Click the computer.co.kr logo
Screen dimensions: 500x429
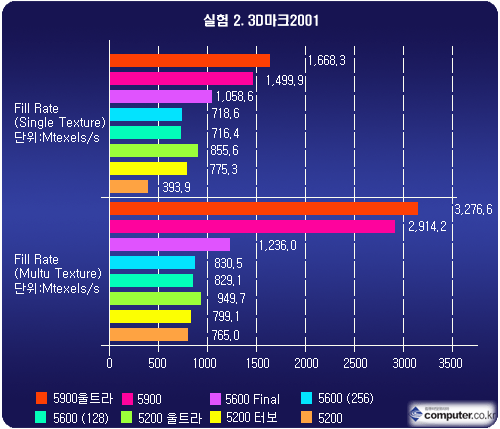click(453, 414)
